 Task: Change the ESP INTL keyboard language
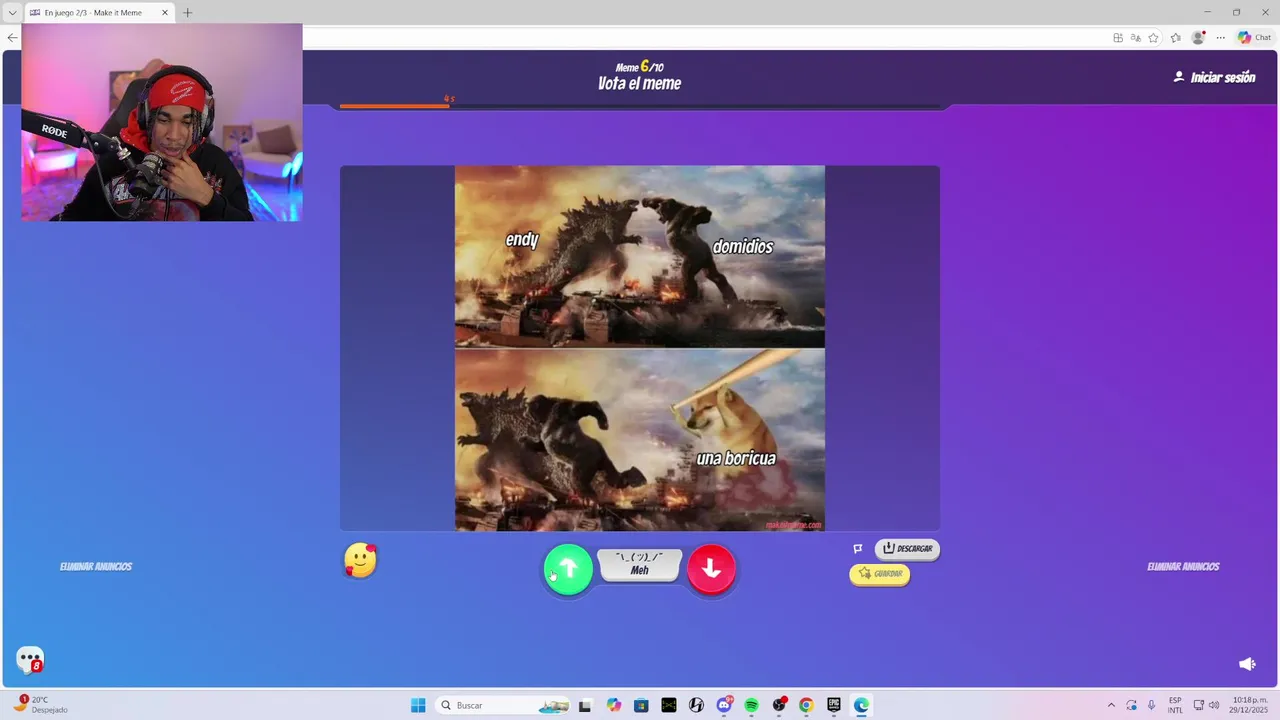1175,705
